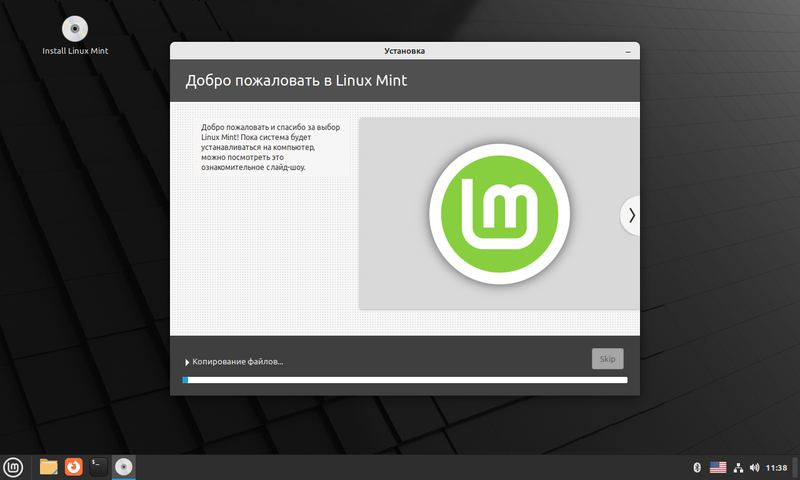The image size is (800, 480).
Task: Open the network connection tray icon
Action: tap(738, 467)
